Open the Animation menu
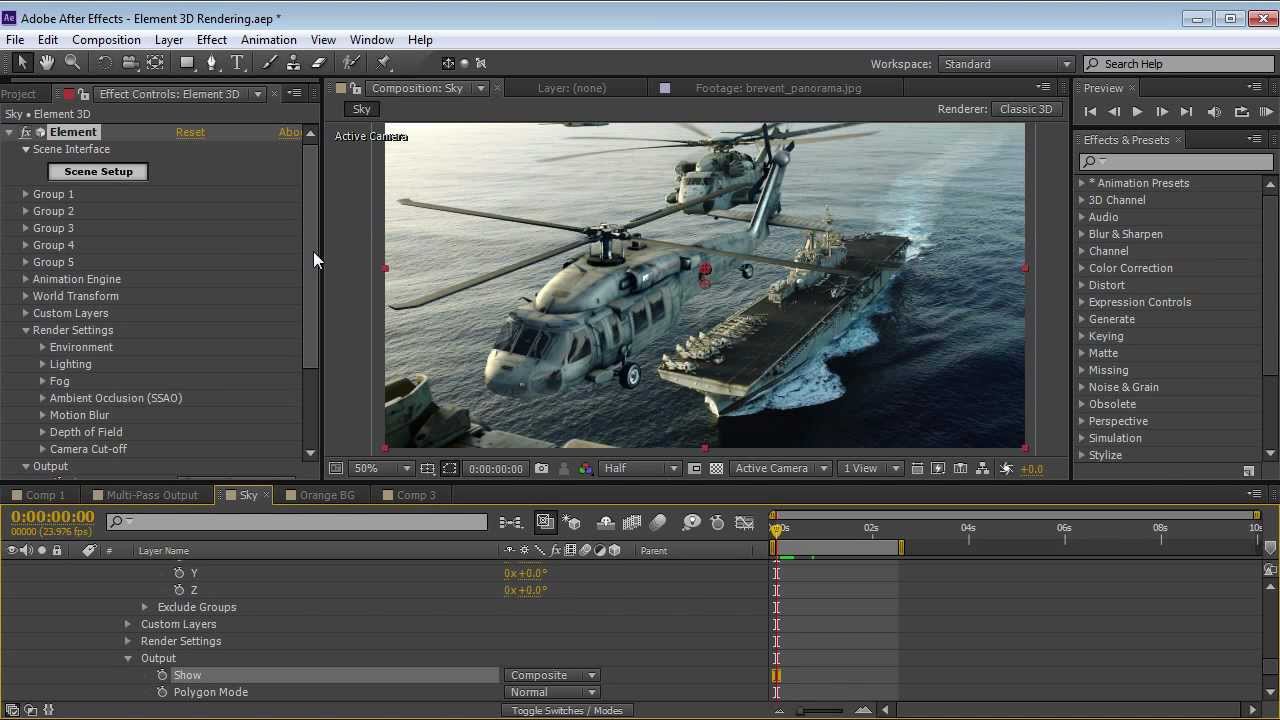Viewport: 1280px width, 720px height. click(268, 40)
